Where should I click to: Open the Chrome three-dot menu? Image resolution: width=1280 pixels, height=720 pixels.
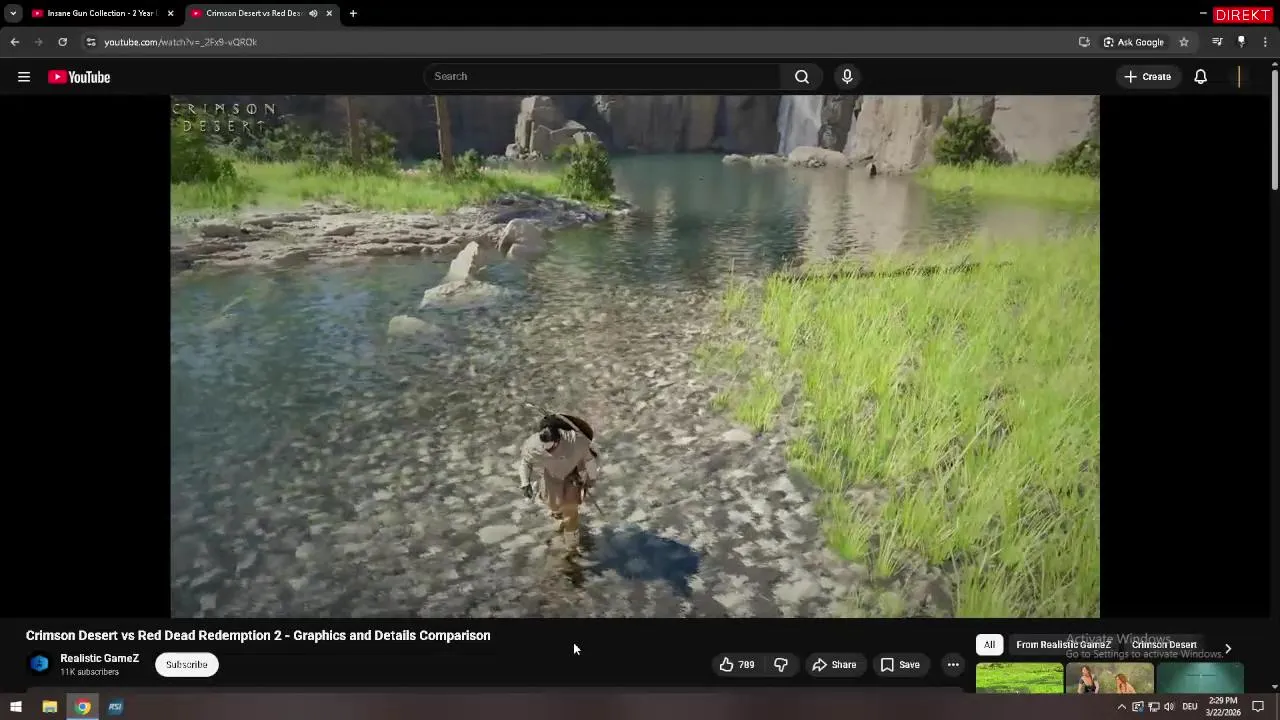1266,42
